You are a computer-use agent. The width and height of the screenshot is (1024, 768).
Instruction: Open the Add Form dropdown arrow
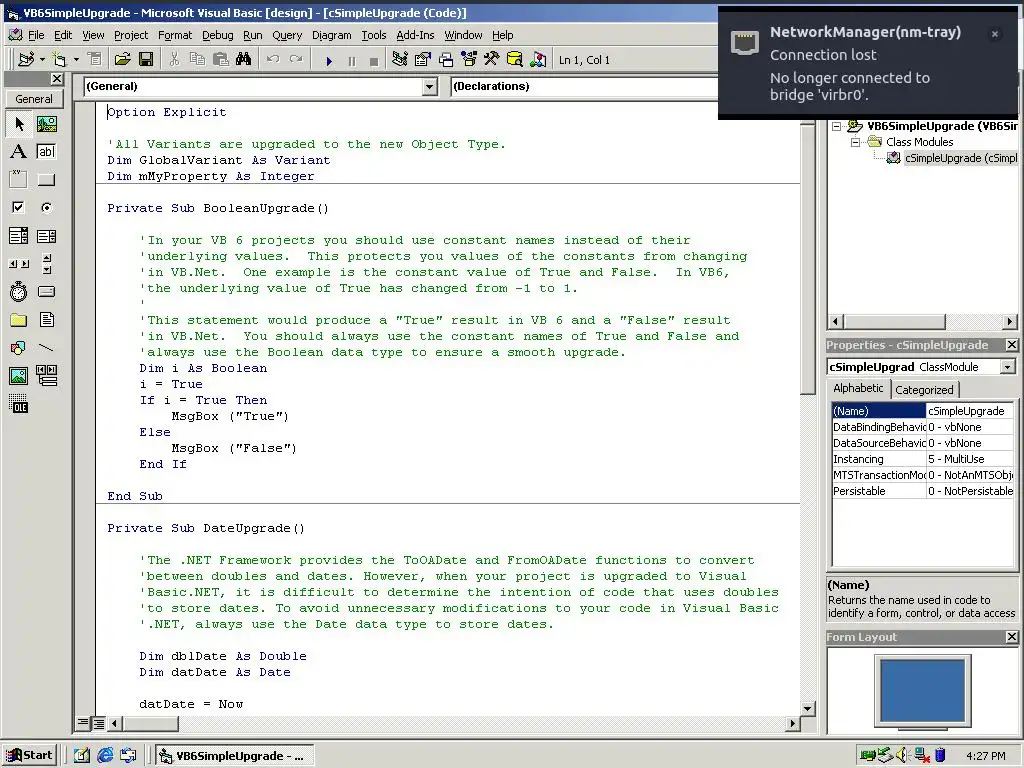point(76,59)
